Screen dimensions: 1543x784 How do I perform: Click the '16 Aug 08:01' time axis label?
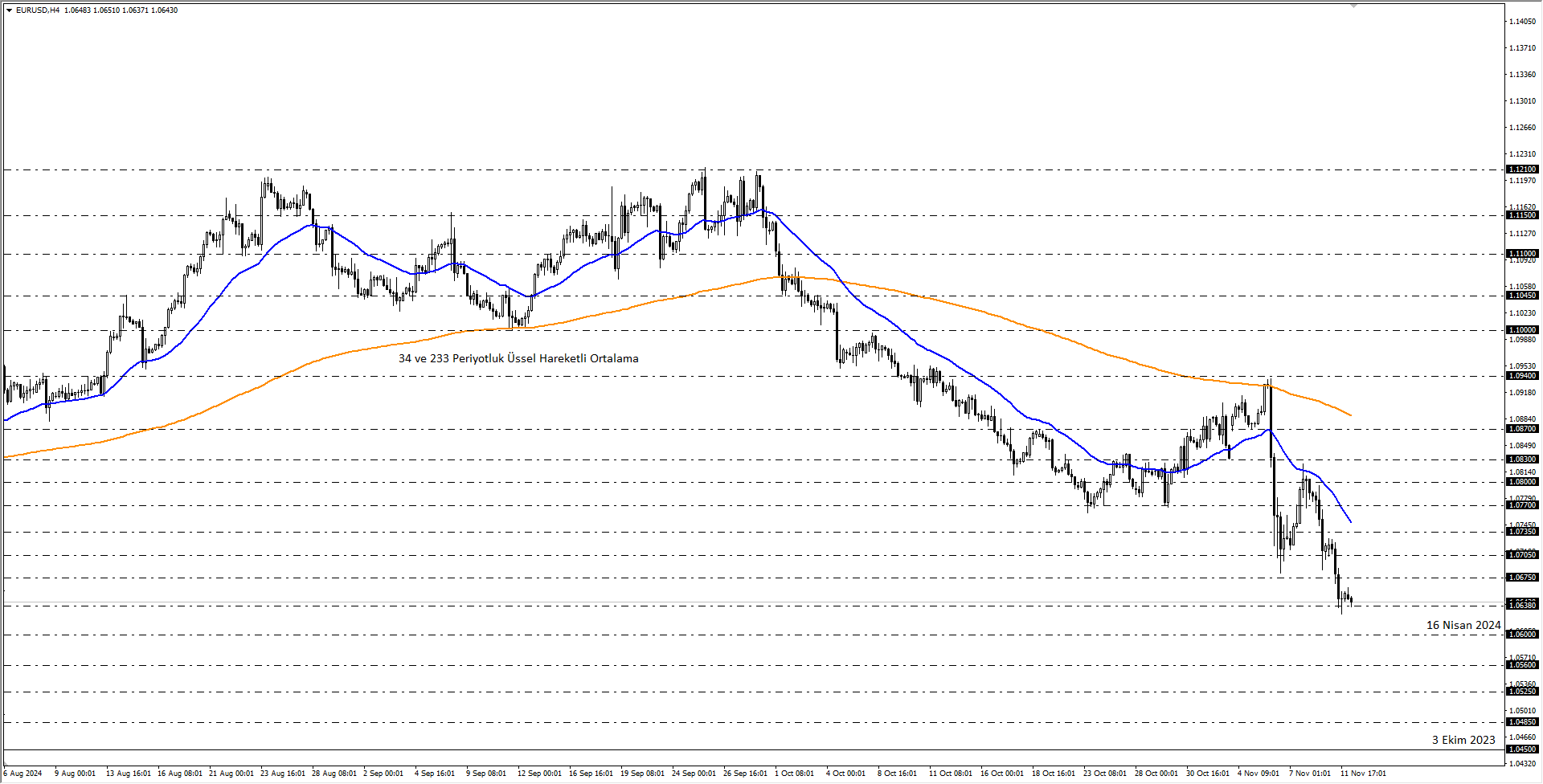point(180,774)
